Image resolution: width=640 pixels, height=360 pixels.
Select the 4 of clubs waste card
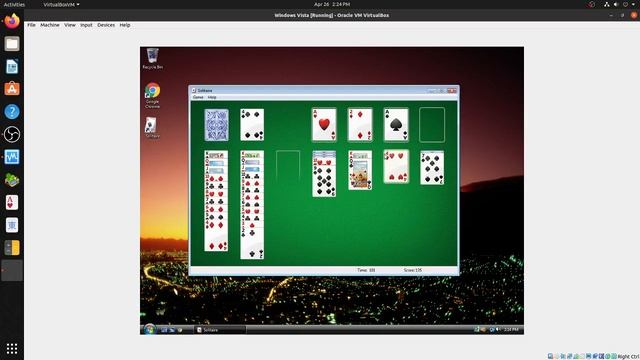[x=252, y=125]
